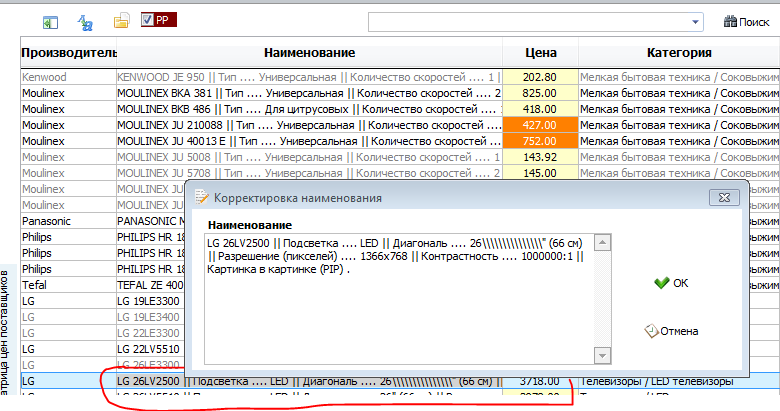Select the price cell 418.00
Screen dimensions: 780x411
pos(540,109)
